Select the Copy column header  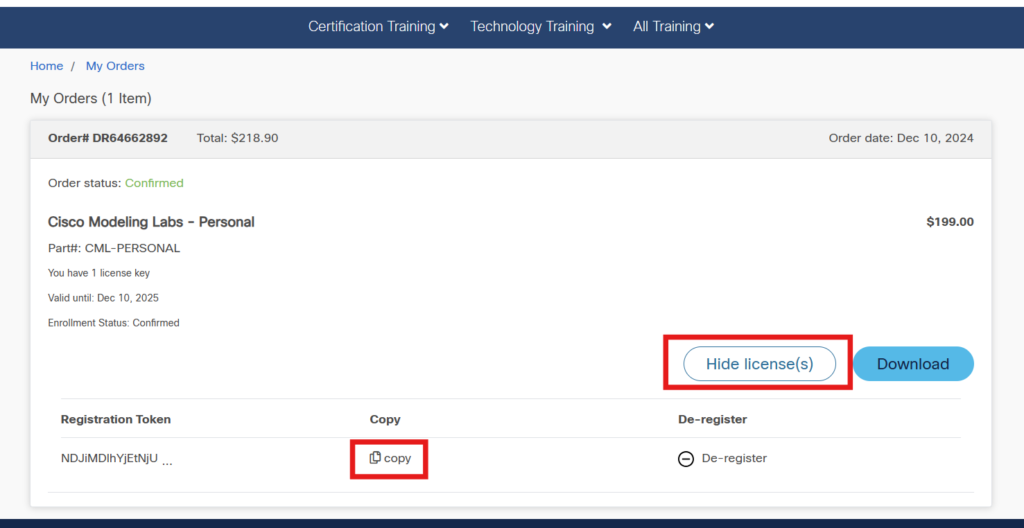tap(385, 420)
